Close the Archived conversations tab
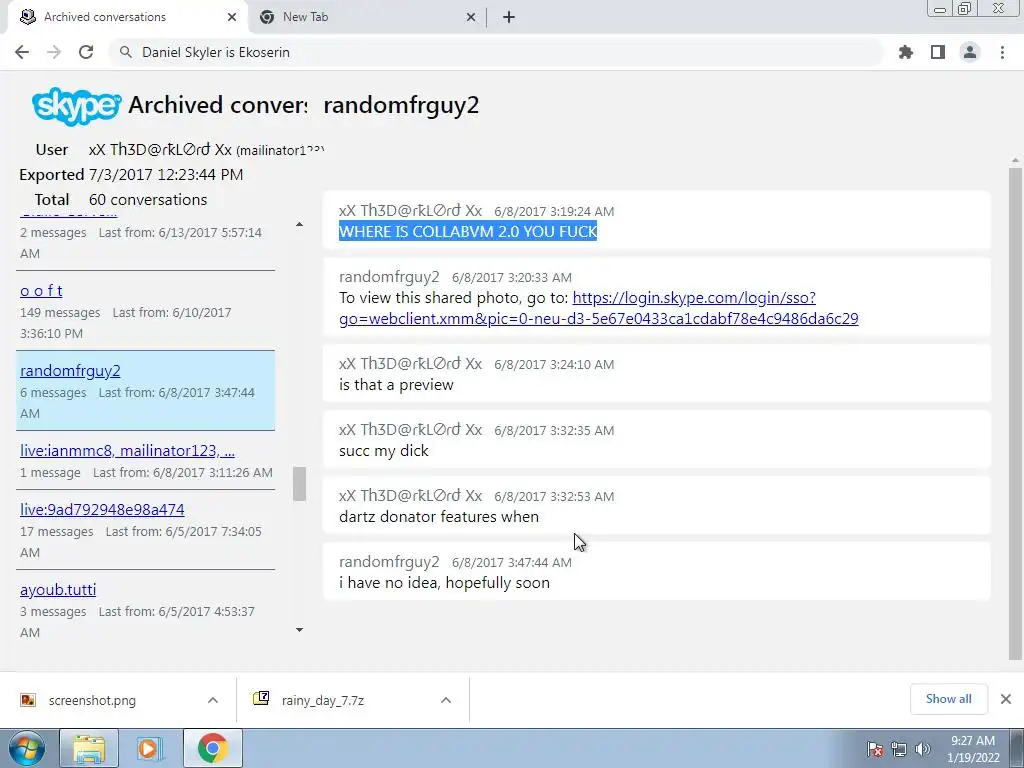The width and height of the screenshot is (1024, 768). click(x=232, y=17)
